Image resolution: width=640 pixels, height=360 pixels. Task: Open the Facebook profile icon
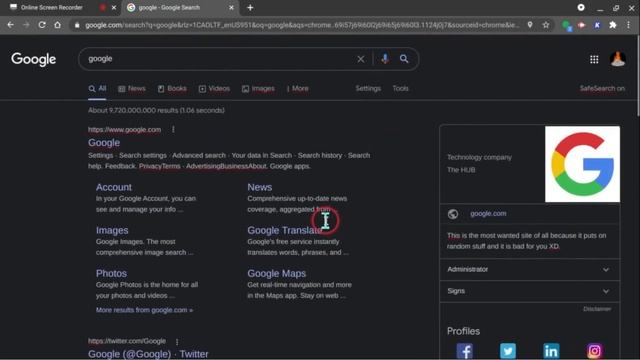click(x=464, y=351)
